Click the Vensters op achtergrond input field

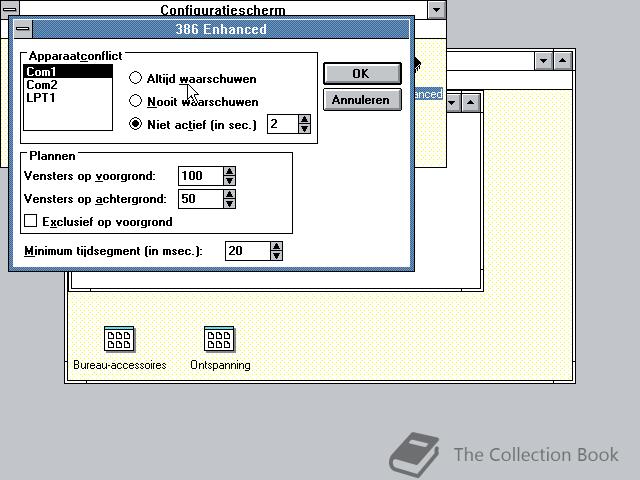coord(201,199)
